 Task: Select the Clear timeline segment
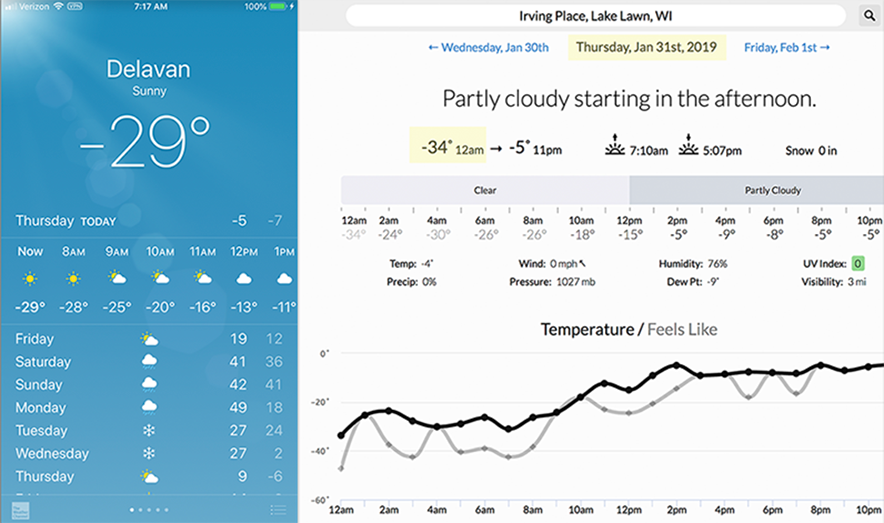click(485, 190)
